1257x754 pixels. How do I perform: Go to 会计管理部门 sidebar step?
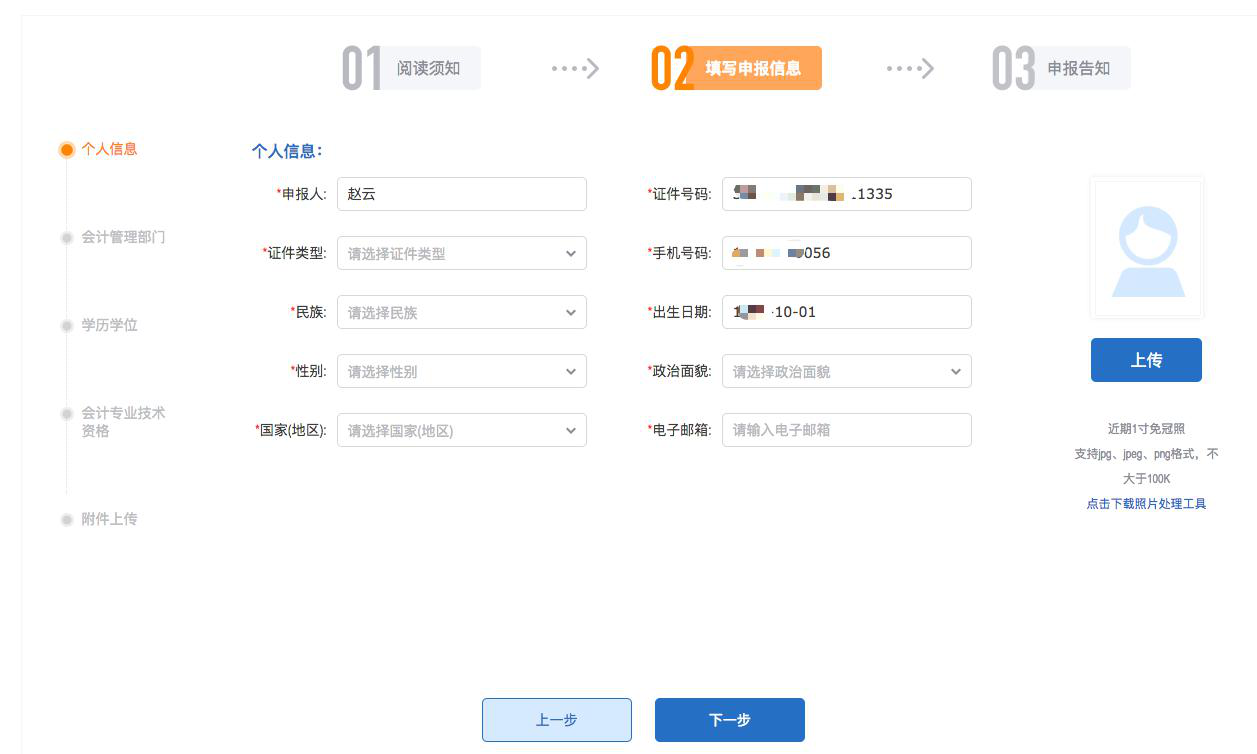[x=123, y=237]
